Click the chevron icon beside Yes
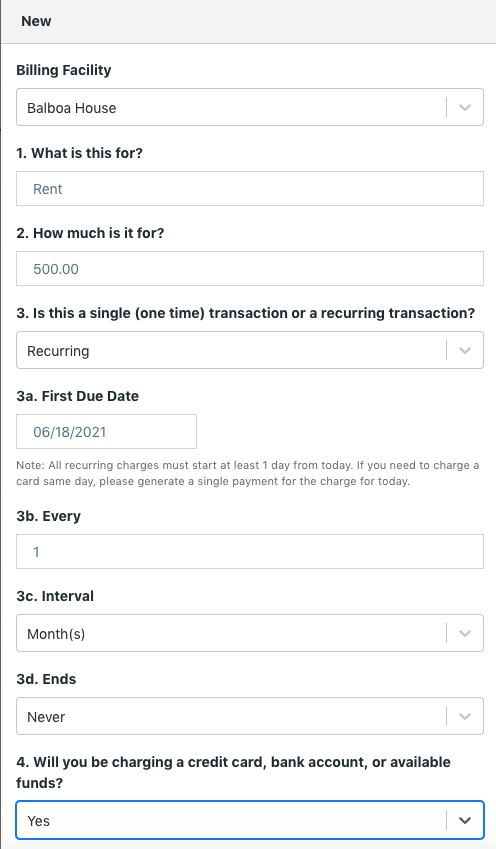Screen dimensions: 496x849 465,820
